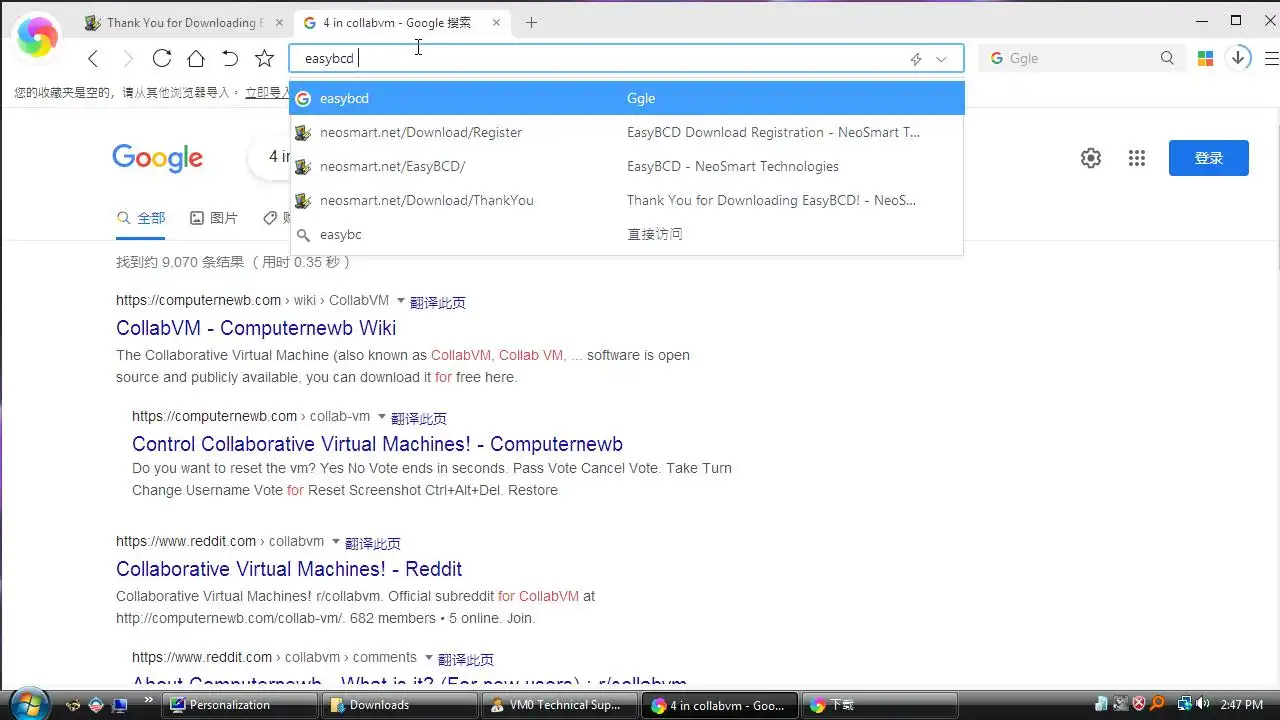Expand arrow beside reddit collabvm › comments URL
Viewport: 1280px width, 720px height.
coord(429,658)
